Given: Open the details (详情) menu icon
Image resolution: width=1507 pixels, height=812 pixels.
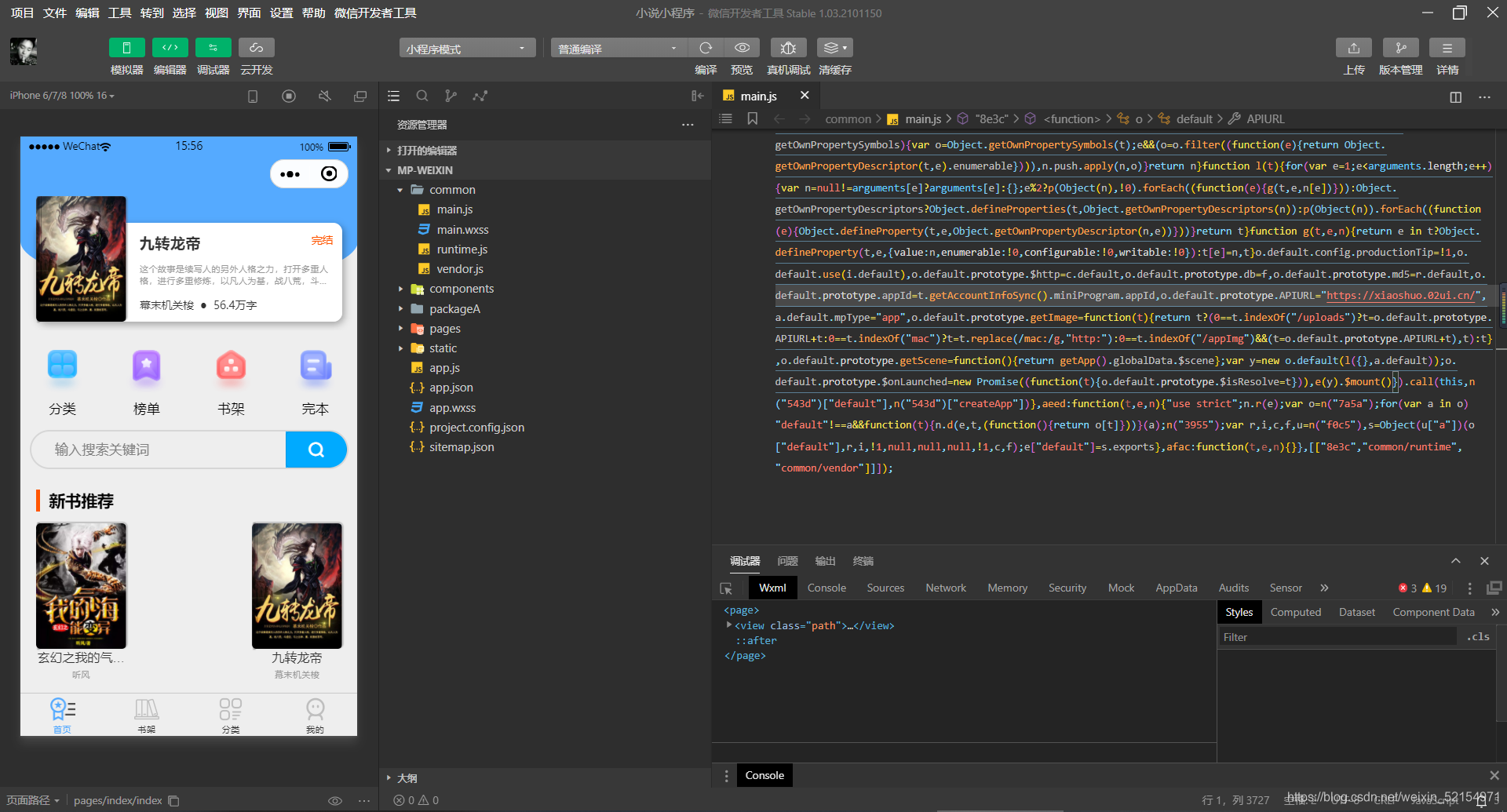Looking at the screenshot, I should point(1447,48).
